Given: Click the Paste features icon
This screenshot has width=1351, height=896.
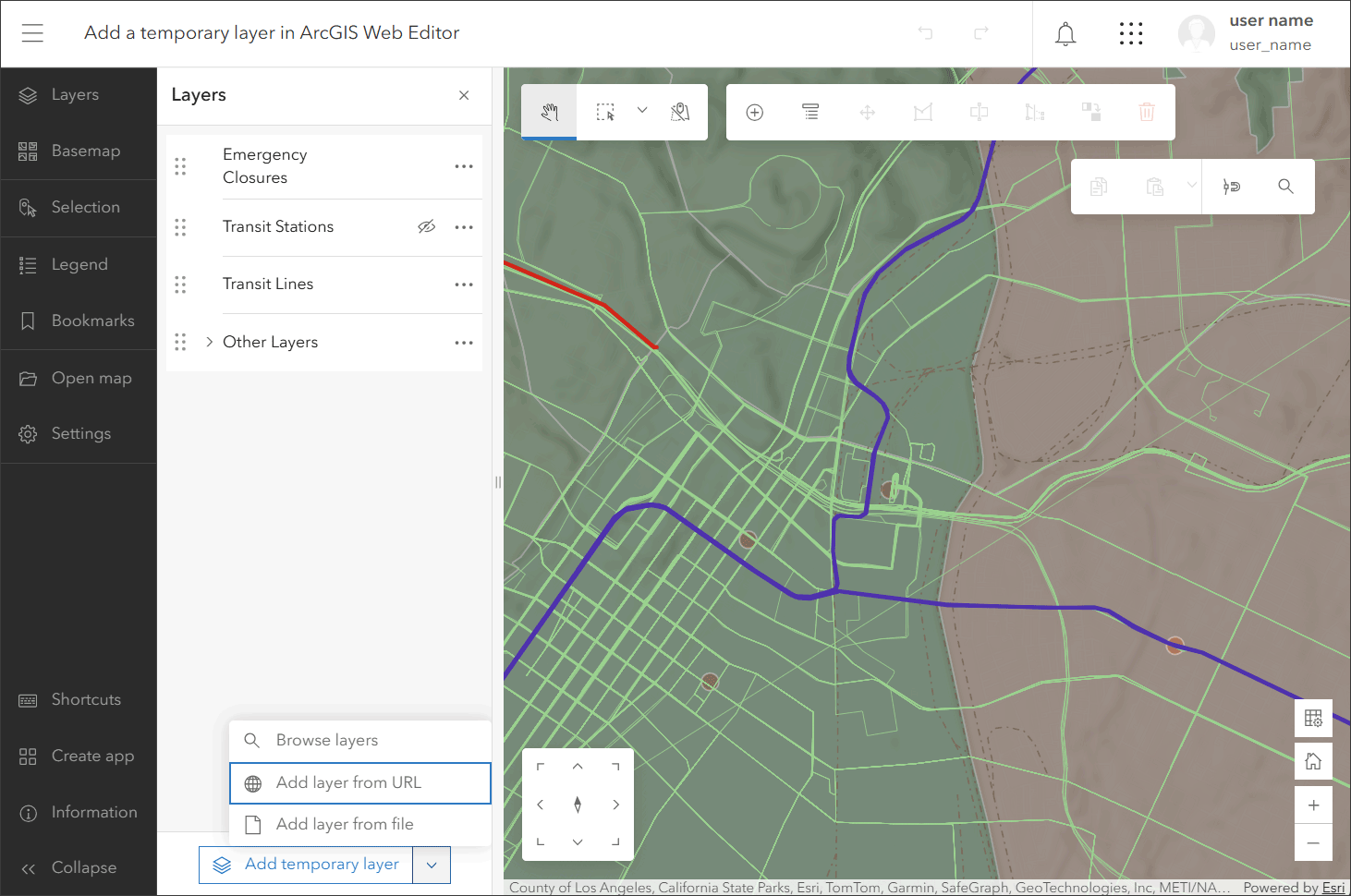Looking at the screenshot, I should 1155,187.
